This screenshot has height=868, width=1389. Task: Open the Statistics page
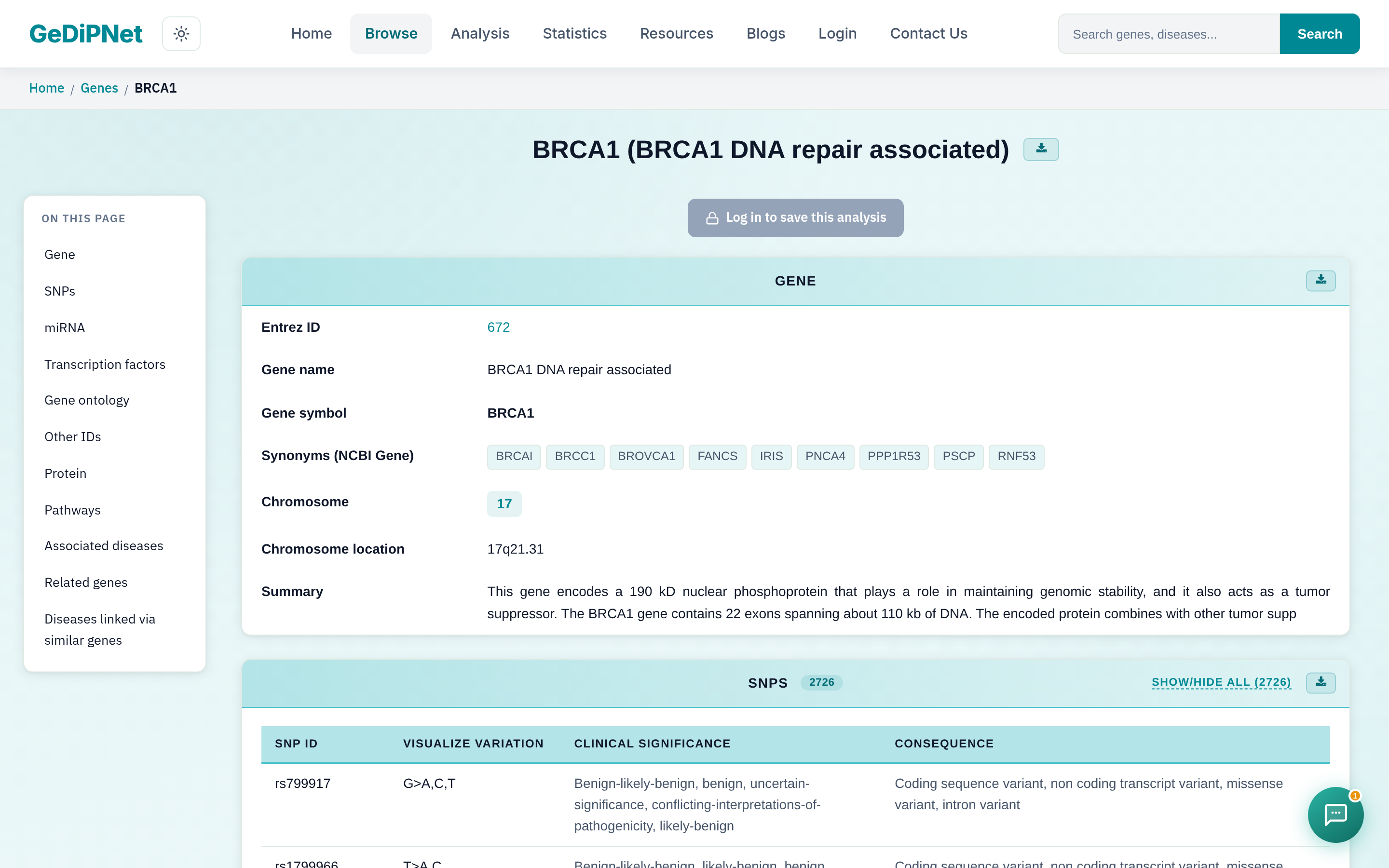574,34
